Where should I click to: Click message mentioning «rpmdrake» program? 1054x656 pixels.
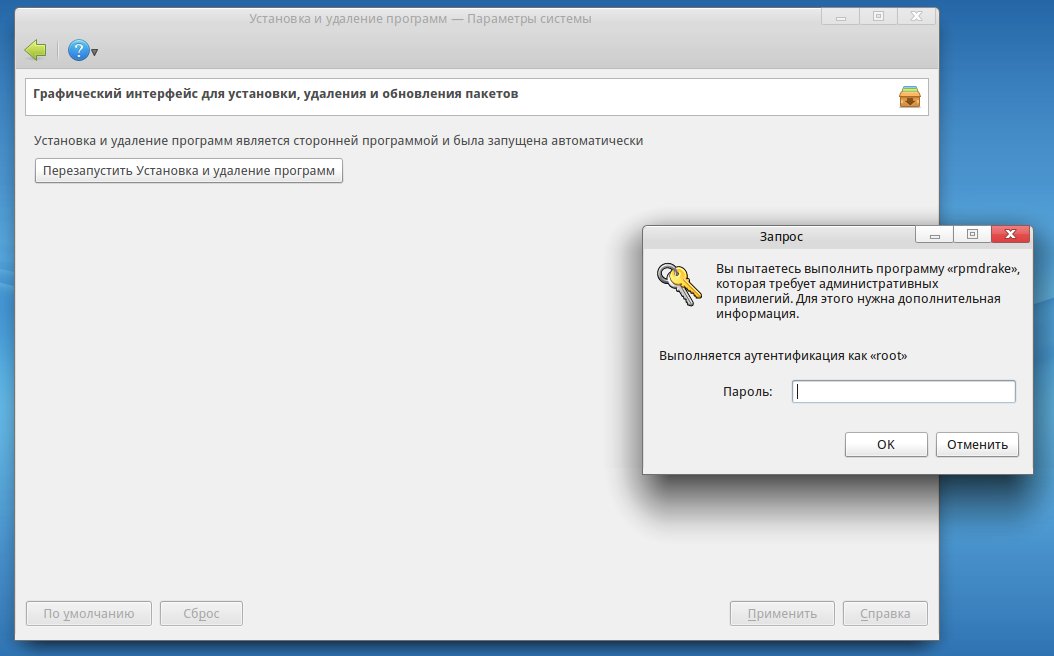pyautogui.click(x=868, y=291)
